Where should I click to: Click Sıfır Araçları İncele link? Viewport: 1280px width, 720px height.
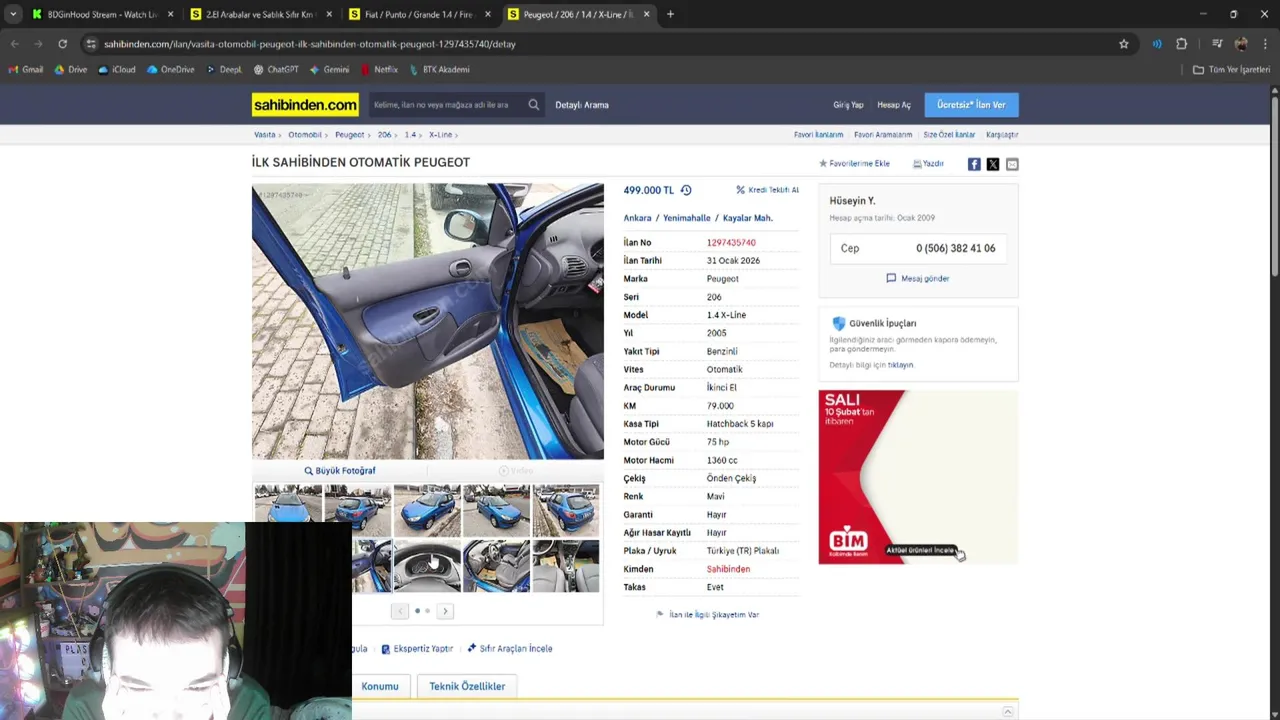(510, 649)
